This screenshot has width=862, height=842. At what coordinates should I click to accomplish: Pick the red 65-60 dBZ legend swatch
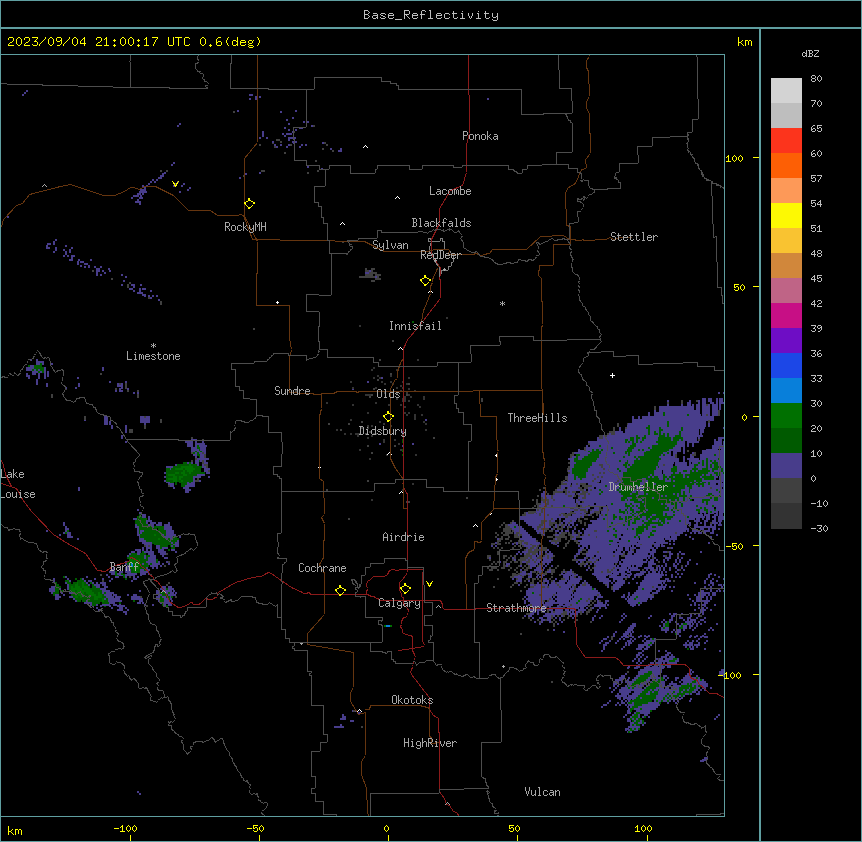[786, 141]
